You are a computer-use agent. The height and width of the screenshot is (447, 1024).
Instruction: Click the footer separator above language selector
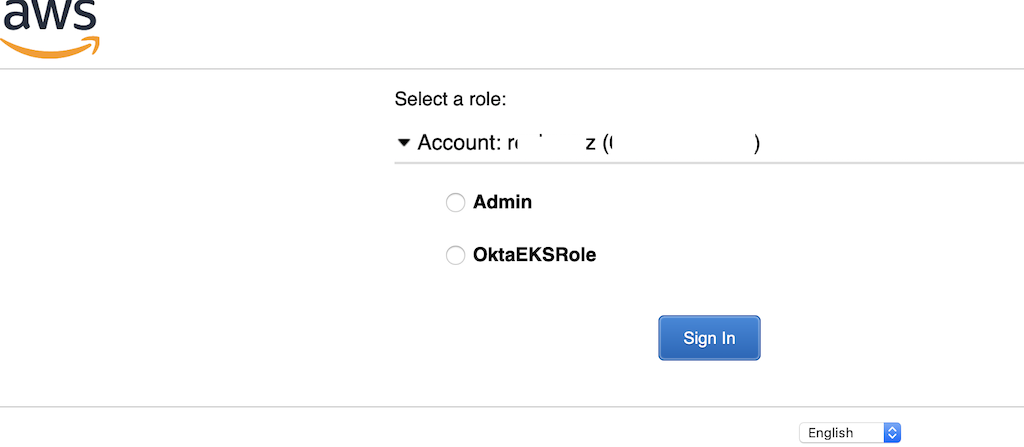[512, 407]
